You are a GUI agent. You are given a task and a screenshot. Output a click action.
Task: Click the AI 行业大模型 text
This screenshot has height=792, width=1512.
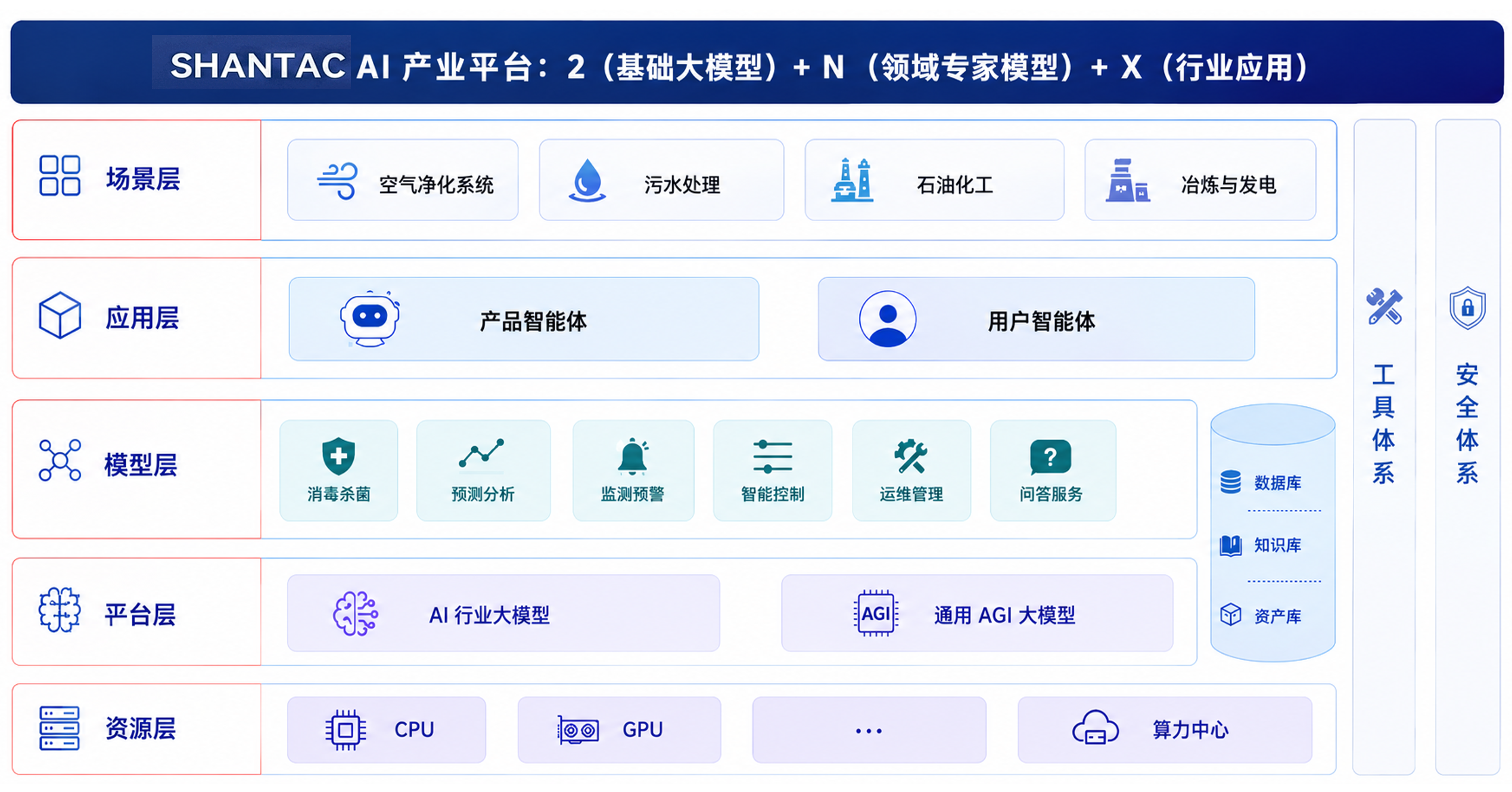[x=490, y=615]
